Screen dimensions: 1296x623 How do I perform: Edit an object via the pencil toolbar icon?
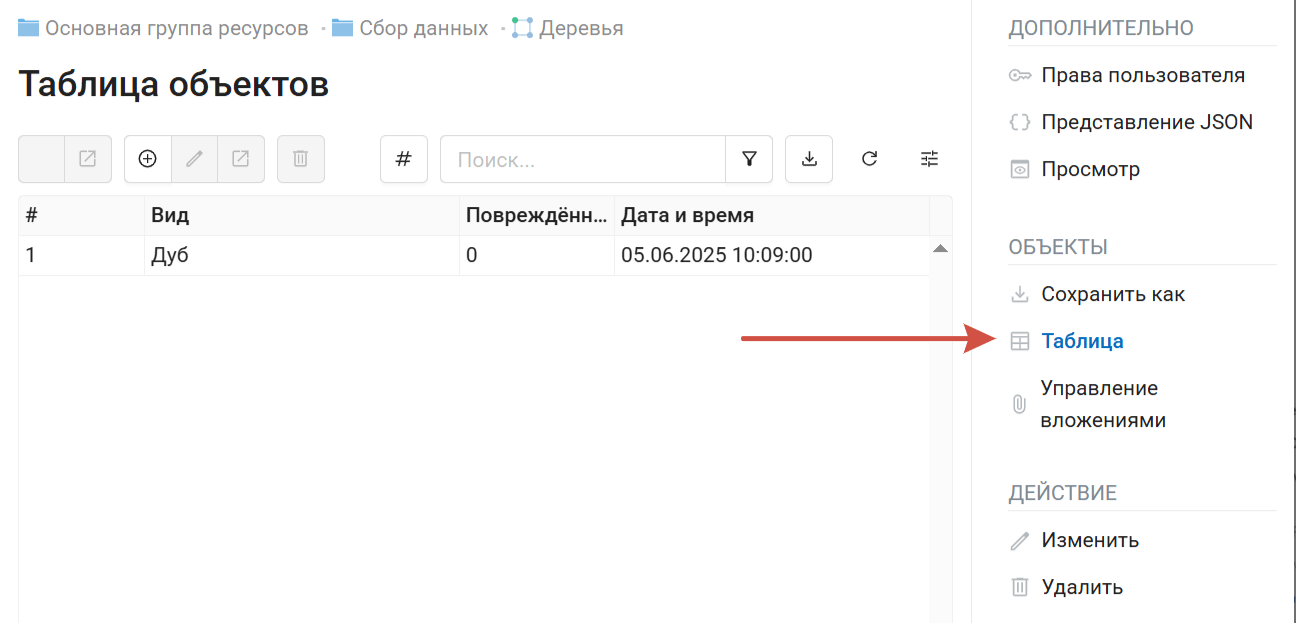(x=194, y=159)
